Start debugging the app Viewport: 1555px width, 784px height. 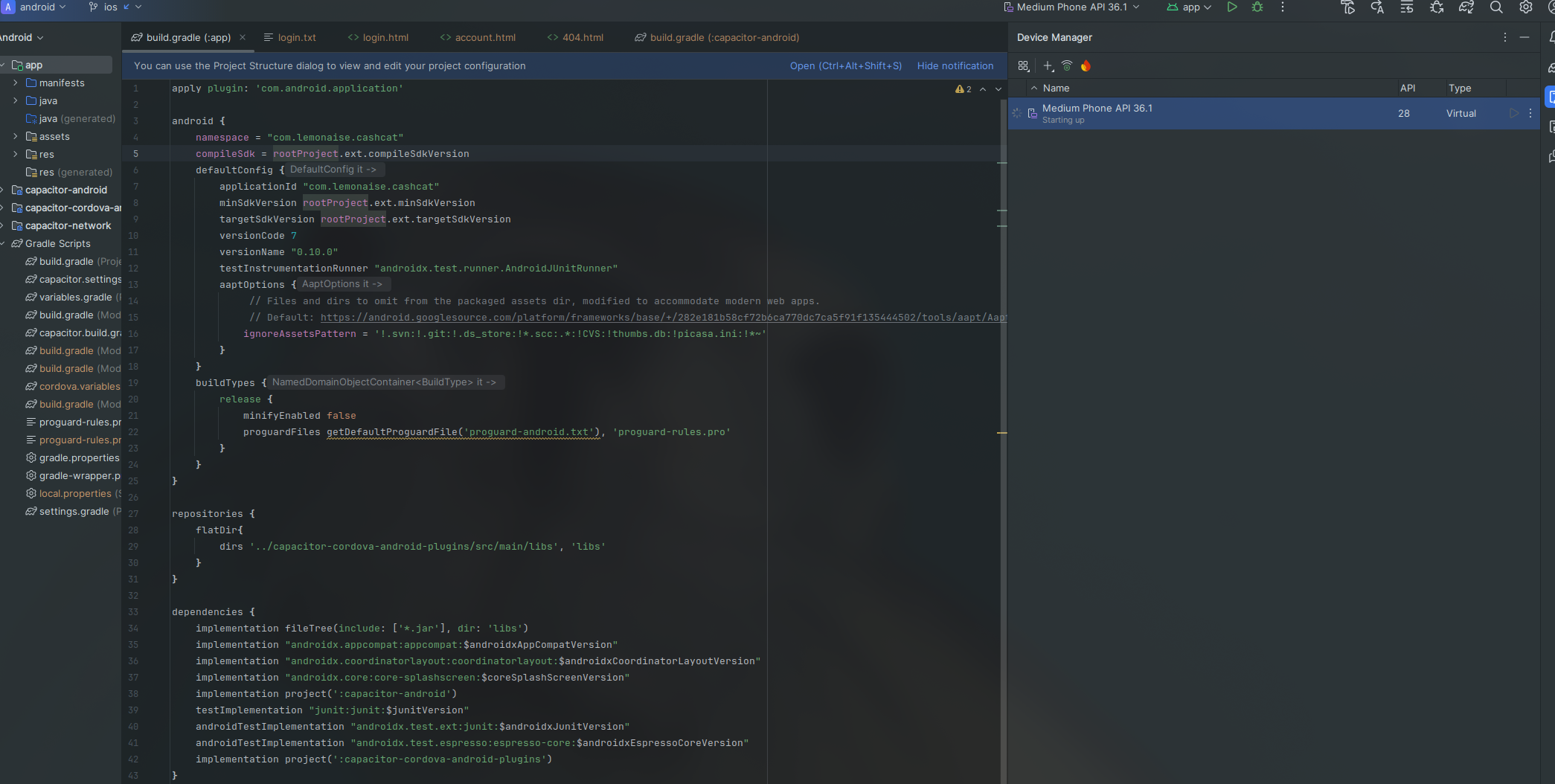(x=1257, y=7)
